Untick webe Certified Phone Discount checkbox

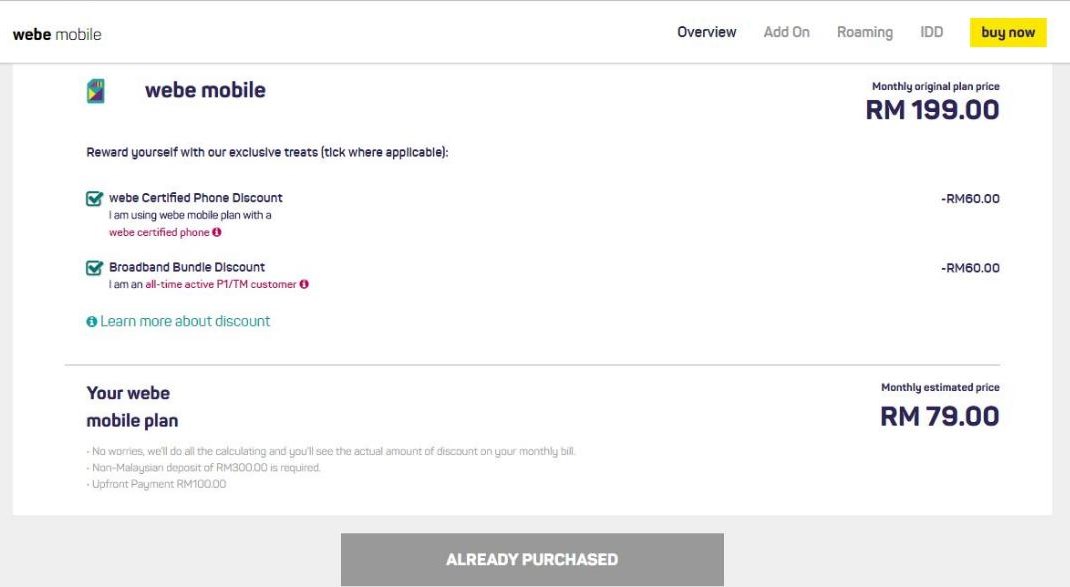(x=94, y=198)
